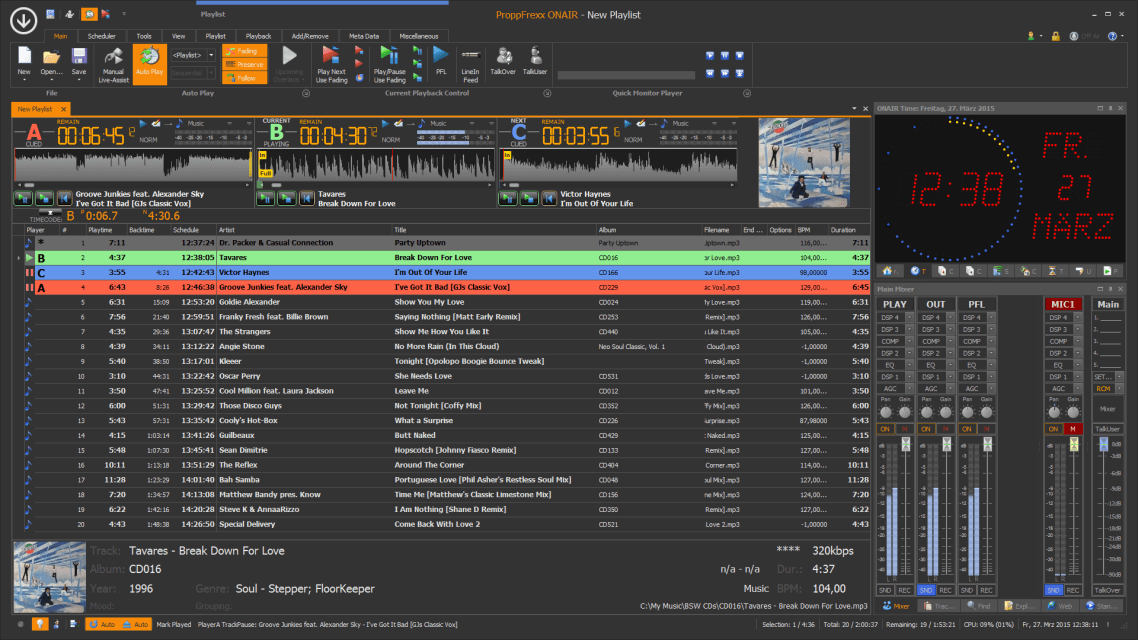The width and height of the screenshot is (1138, 640).
Task: Switch to the Scheduler ribbon tab
Action: [x=102, y=35]
